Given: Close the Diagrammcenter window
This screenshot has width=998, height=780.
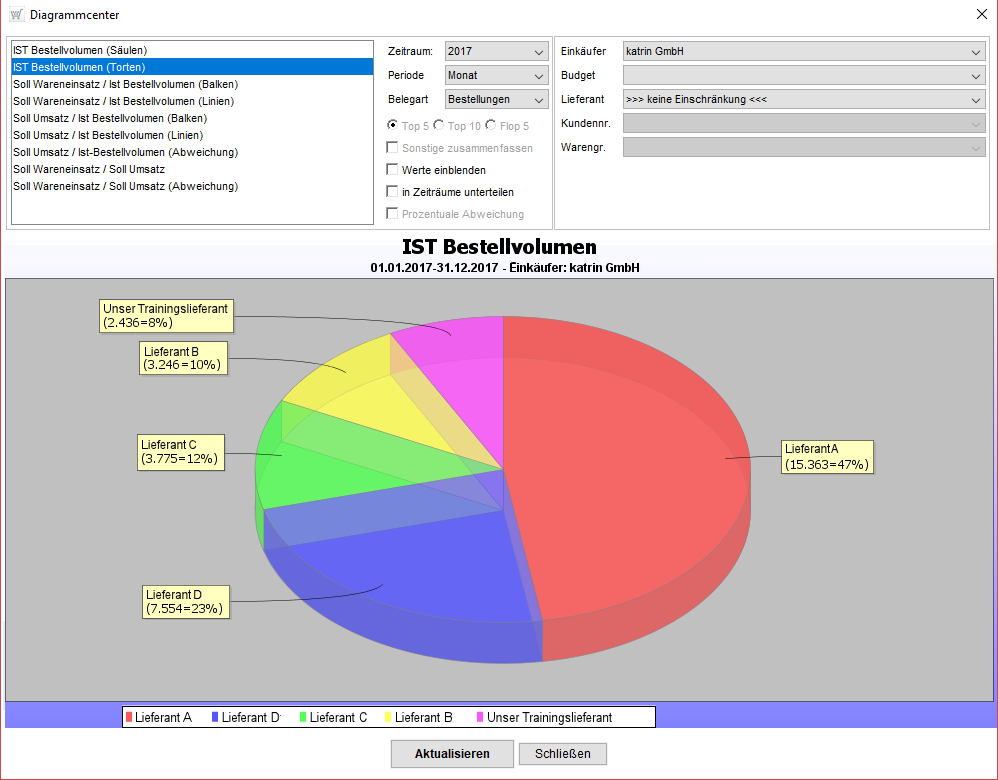Looking at the screenshot, I should tap(980, 14).
